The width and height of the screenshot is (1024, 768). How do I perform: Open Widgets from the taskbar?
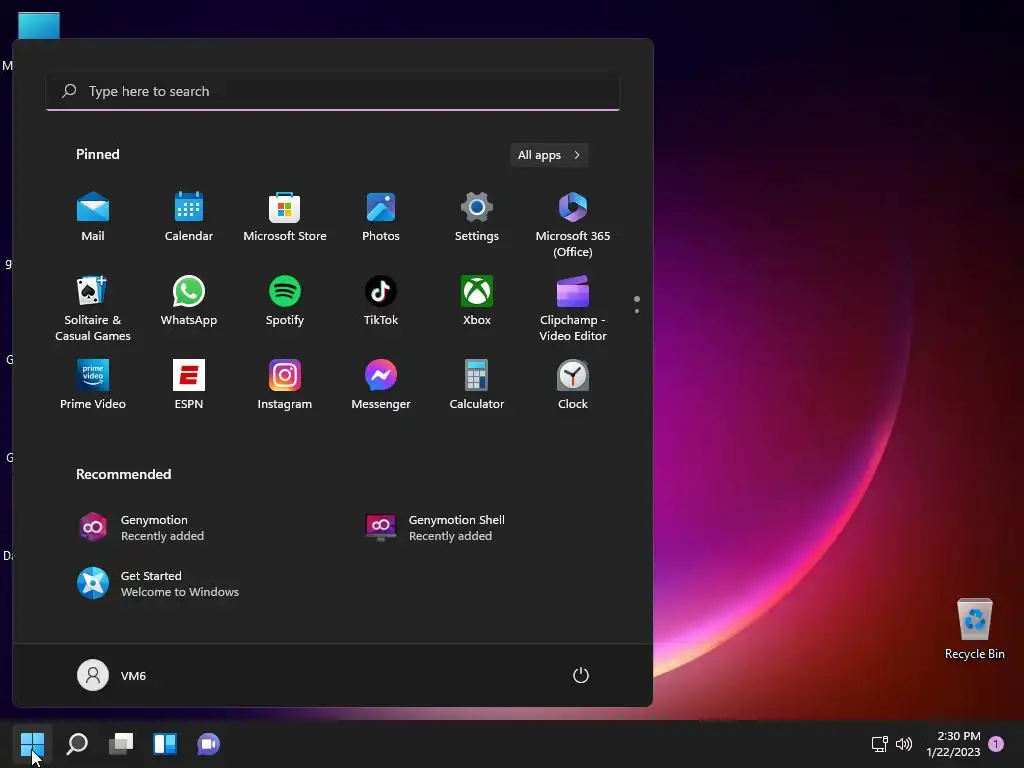(x=165, y=744)
